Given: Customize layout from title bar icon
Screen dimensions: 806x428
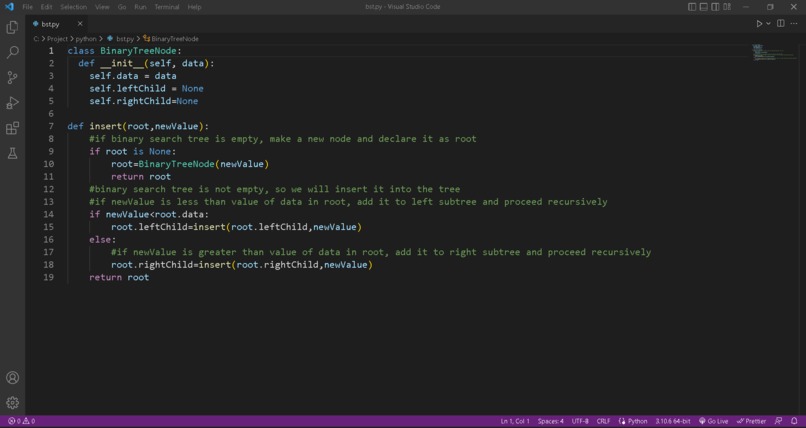Looking at the screenshot, I should pos(727,7).
